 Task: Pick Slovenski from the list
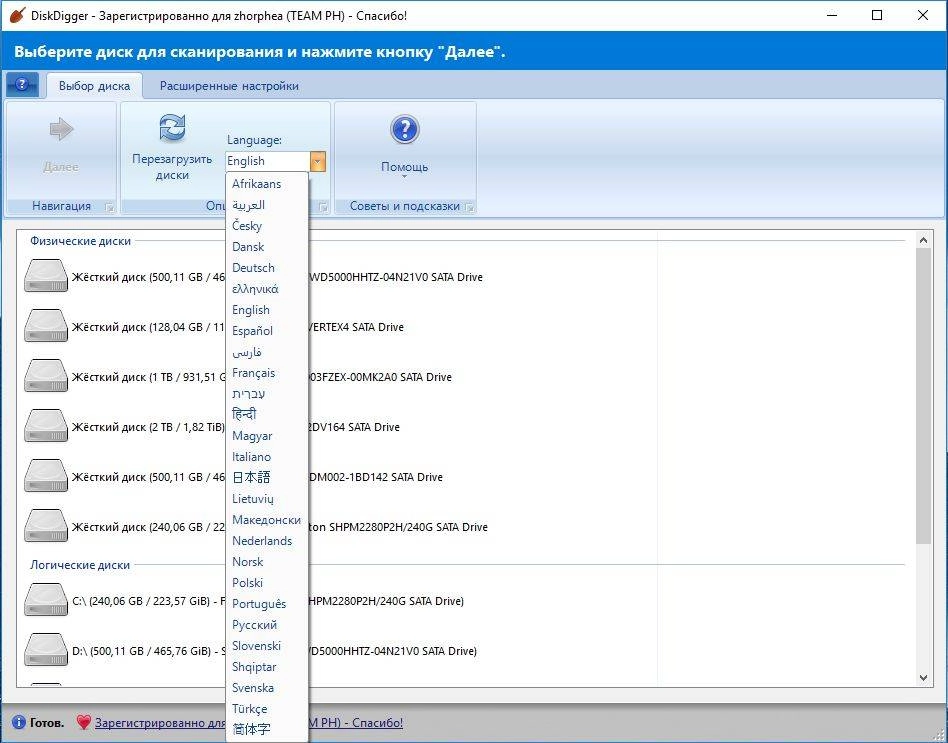click(x=267, y=646)
